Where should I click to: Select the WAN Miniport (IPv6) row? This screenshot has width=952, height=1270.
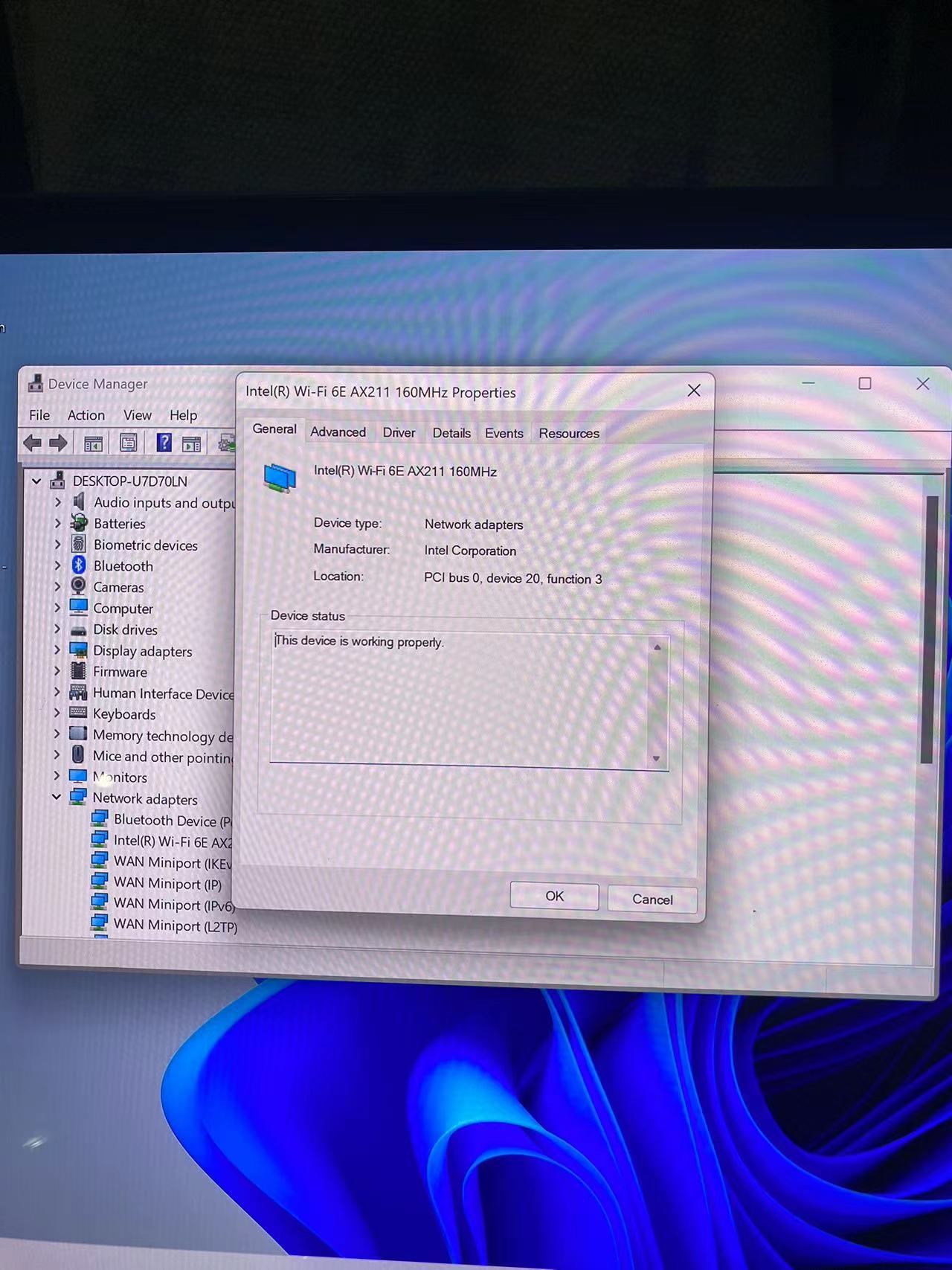pyautogui.click(x=162, y=904)
